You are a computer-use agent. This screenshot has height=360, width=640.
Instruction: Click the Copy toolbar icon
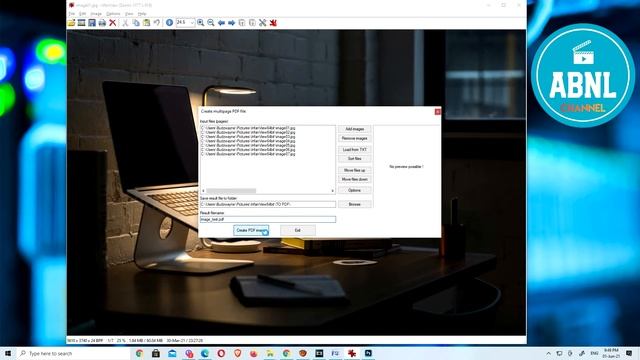[x=136, y=23]
